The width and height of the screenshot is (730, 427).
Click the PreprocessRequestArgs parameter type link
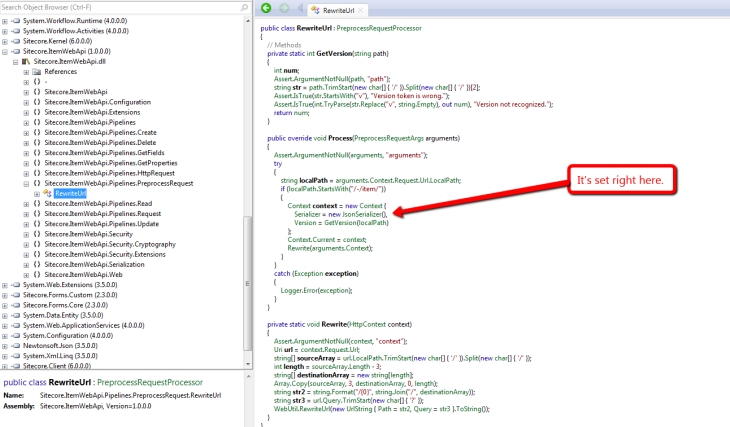pyautogui.click(x=388, y=138)
